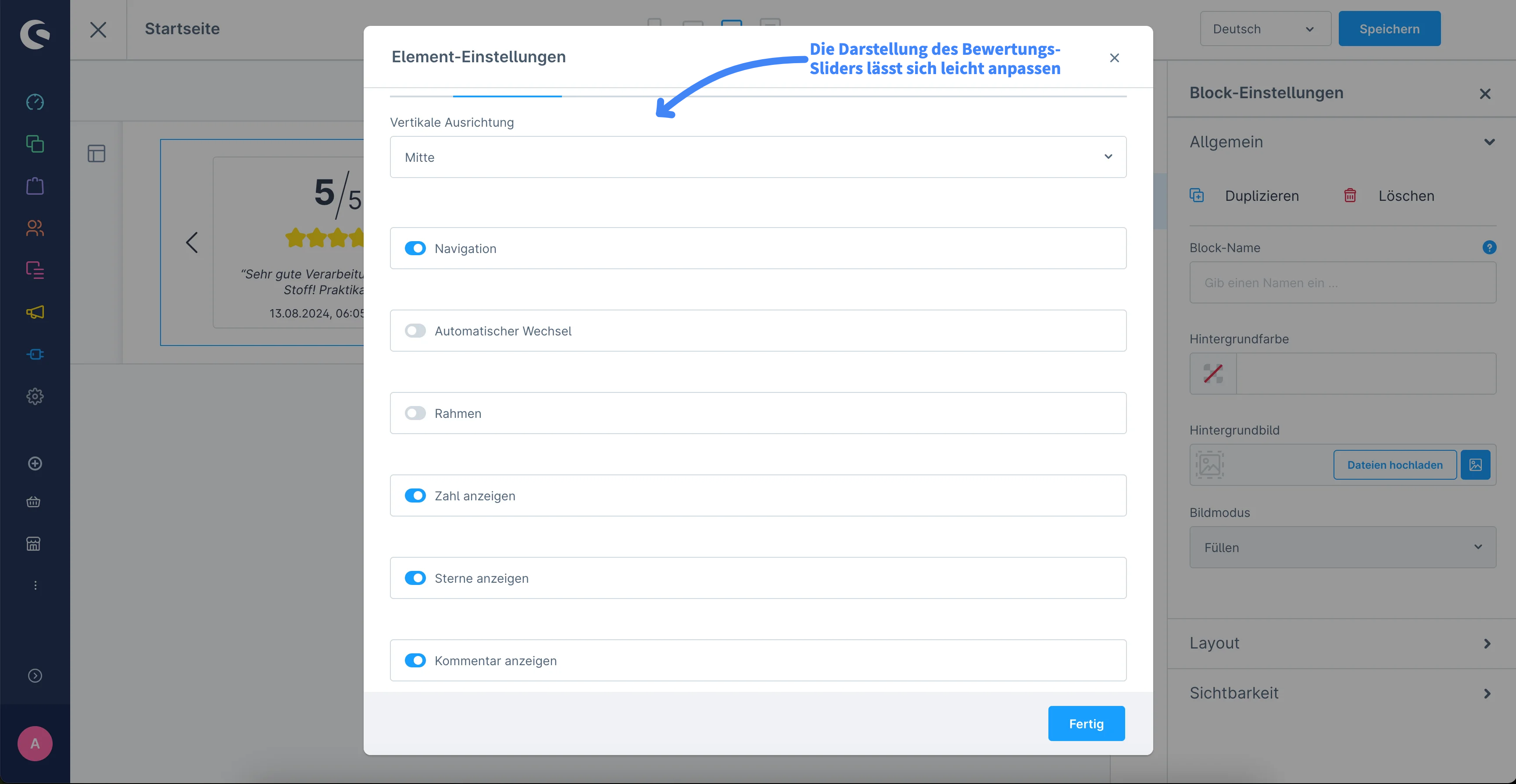This screenshot has height=784, width=1516.
Task: Click the yellow rating stars in preview
Action: pos(324,238)
